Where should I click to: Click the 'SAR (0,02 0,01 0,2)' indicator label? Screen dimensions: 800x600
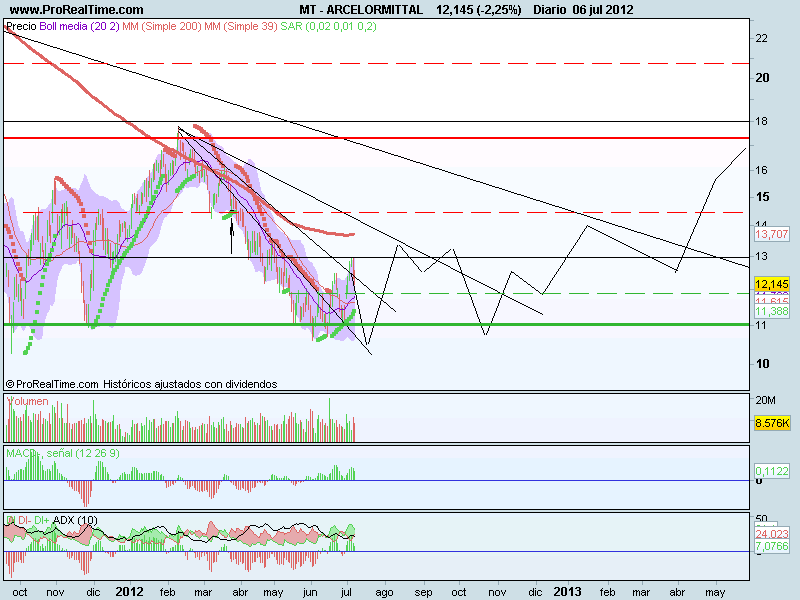(x=328, y=26)
